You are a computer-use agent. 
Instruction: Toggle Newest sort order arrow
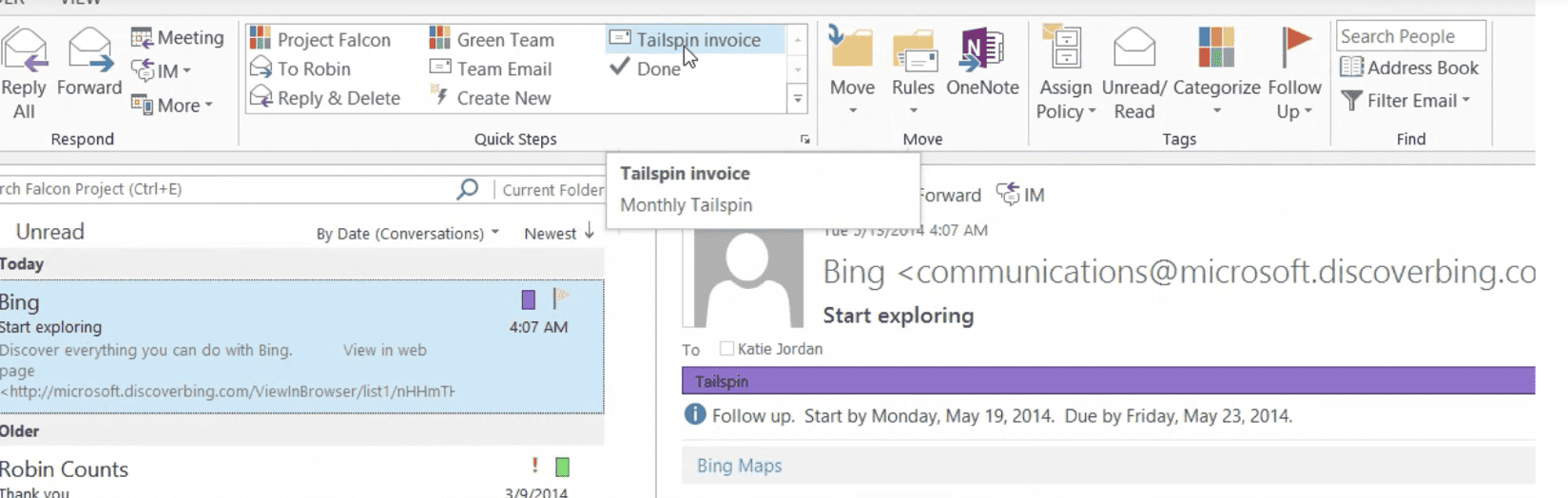click(x=589, y=232)
